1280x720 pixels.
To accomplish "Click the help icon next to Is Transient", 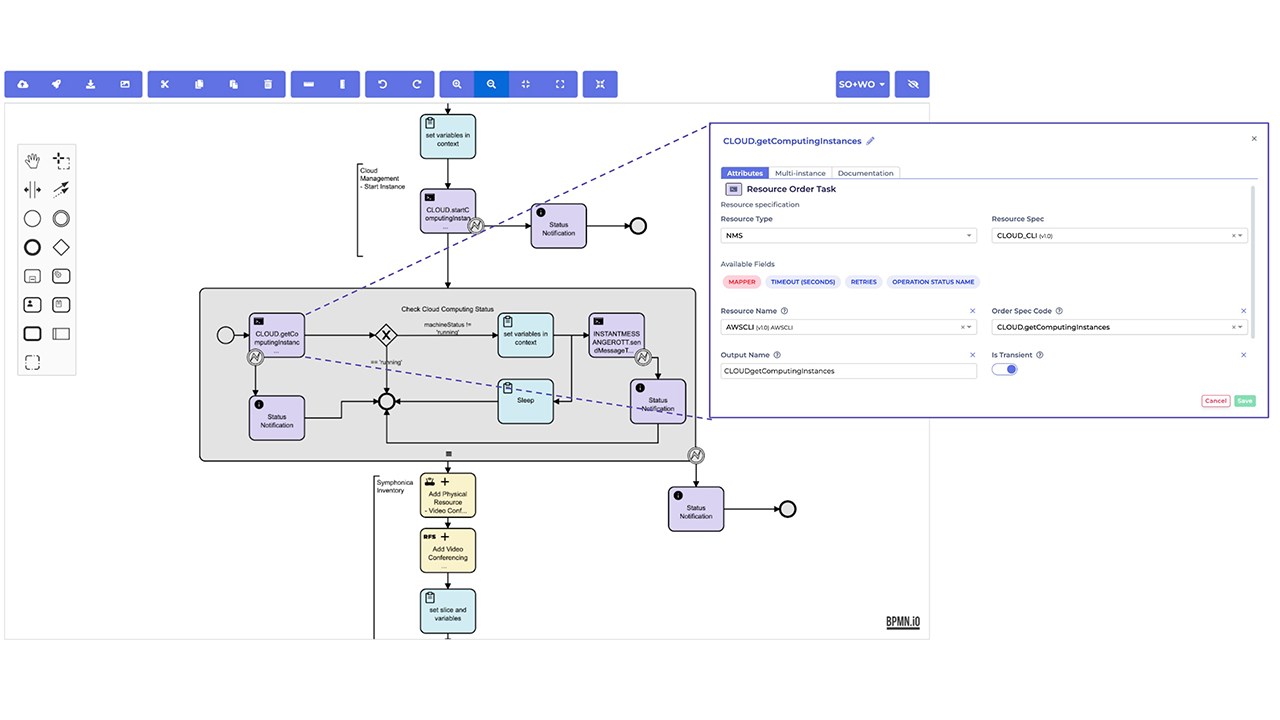I will click(x=1040, y=355).
